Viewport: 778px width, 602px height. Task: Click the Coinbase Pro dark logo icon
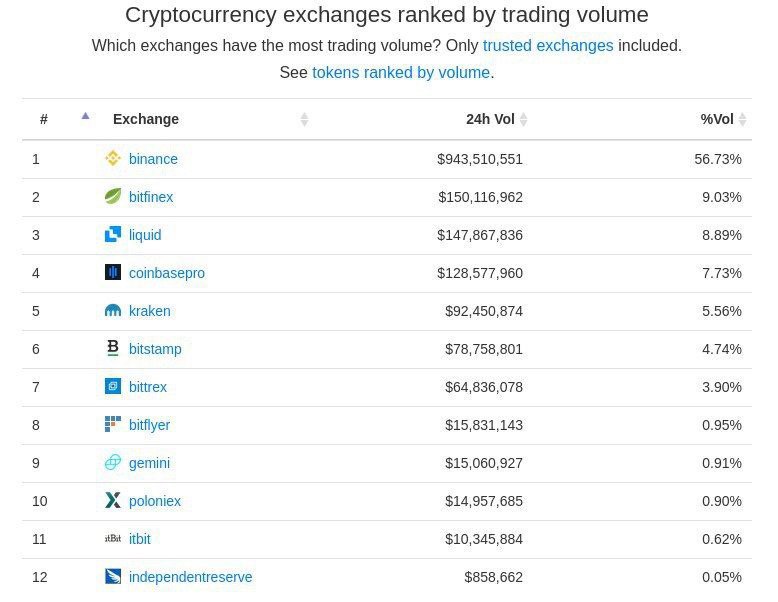(113, 272)
